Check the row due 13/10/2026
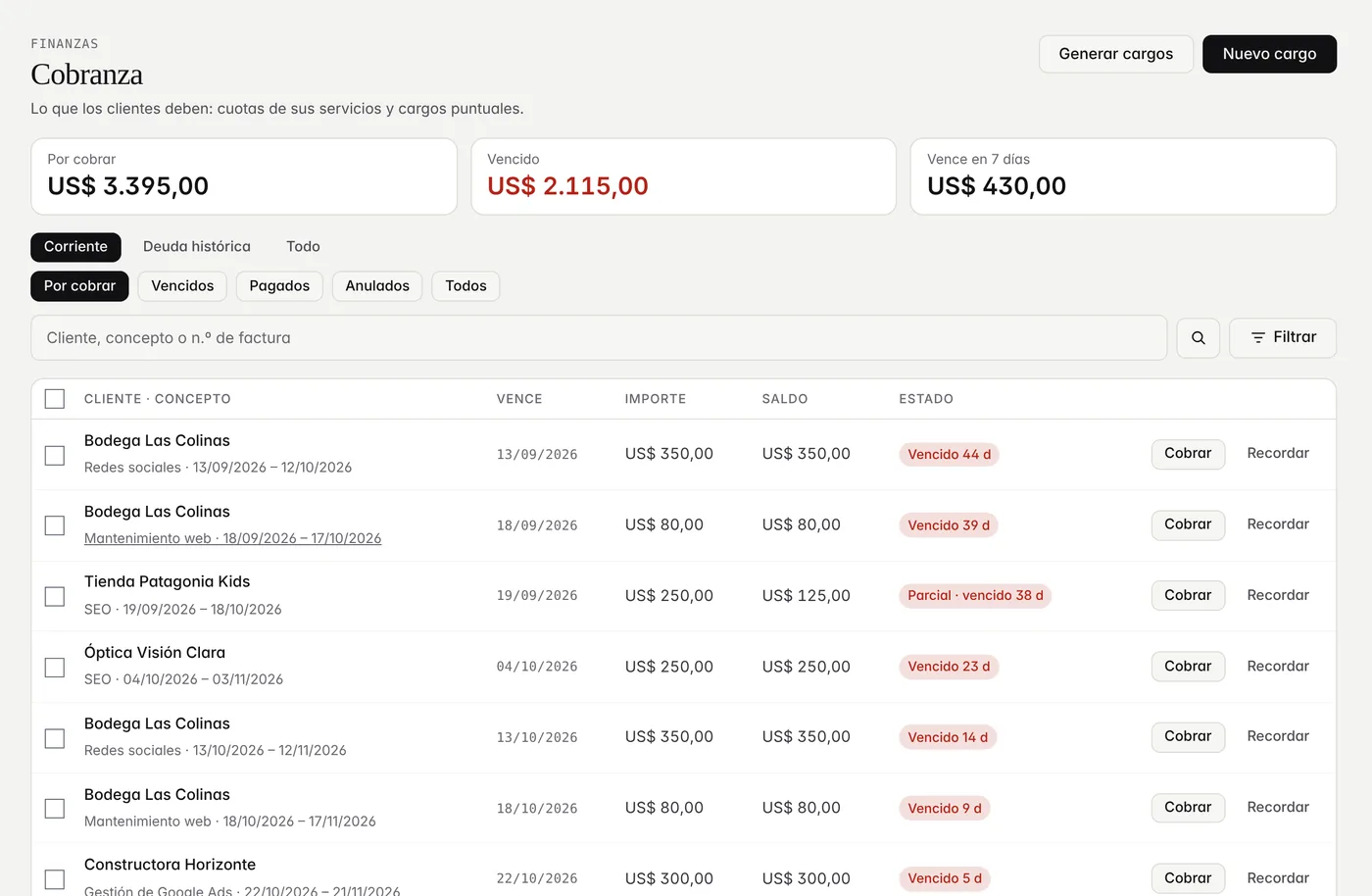This screenshot has width=1372, height=896. (55, 737)
